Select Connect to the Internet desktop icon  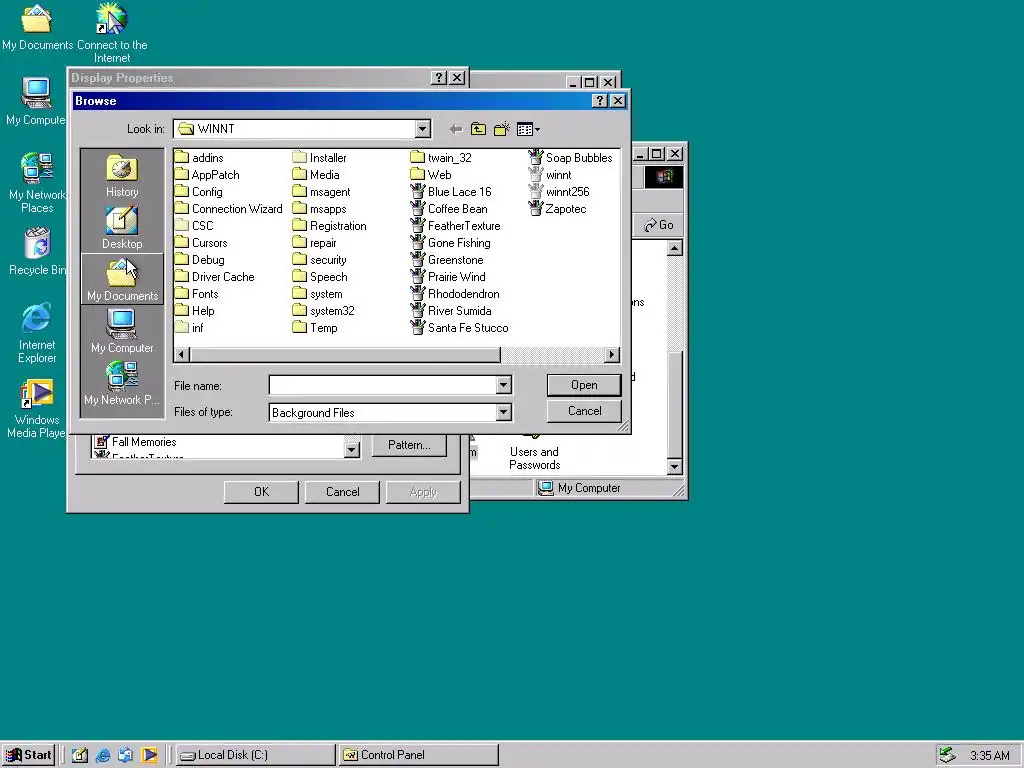pyautogui.click(x=112, y=33)
